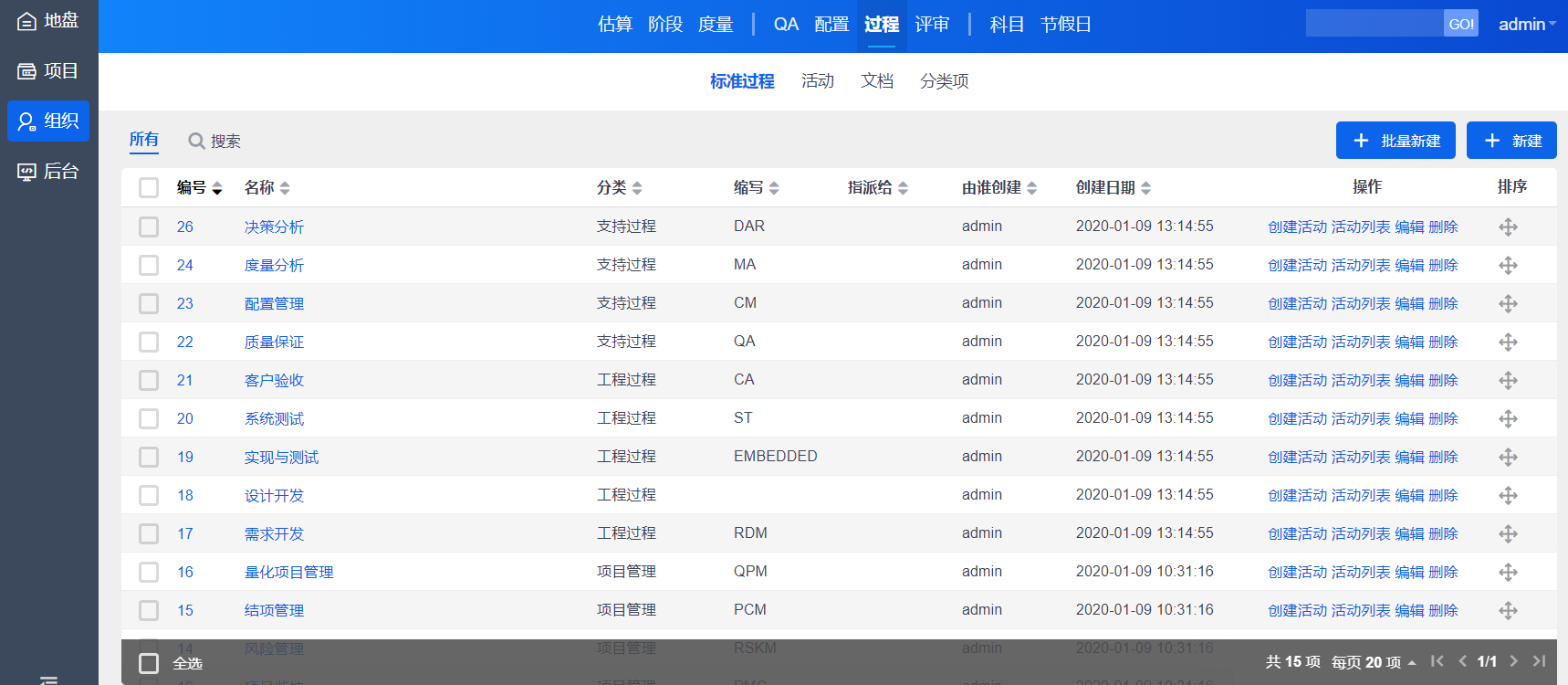Click the sort handle for 系统测试 row

click(x=1508, y=418)
